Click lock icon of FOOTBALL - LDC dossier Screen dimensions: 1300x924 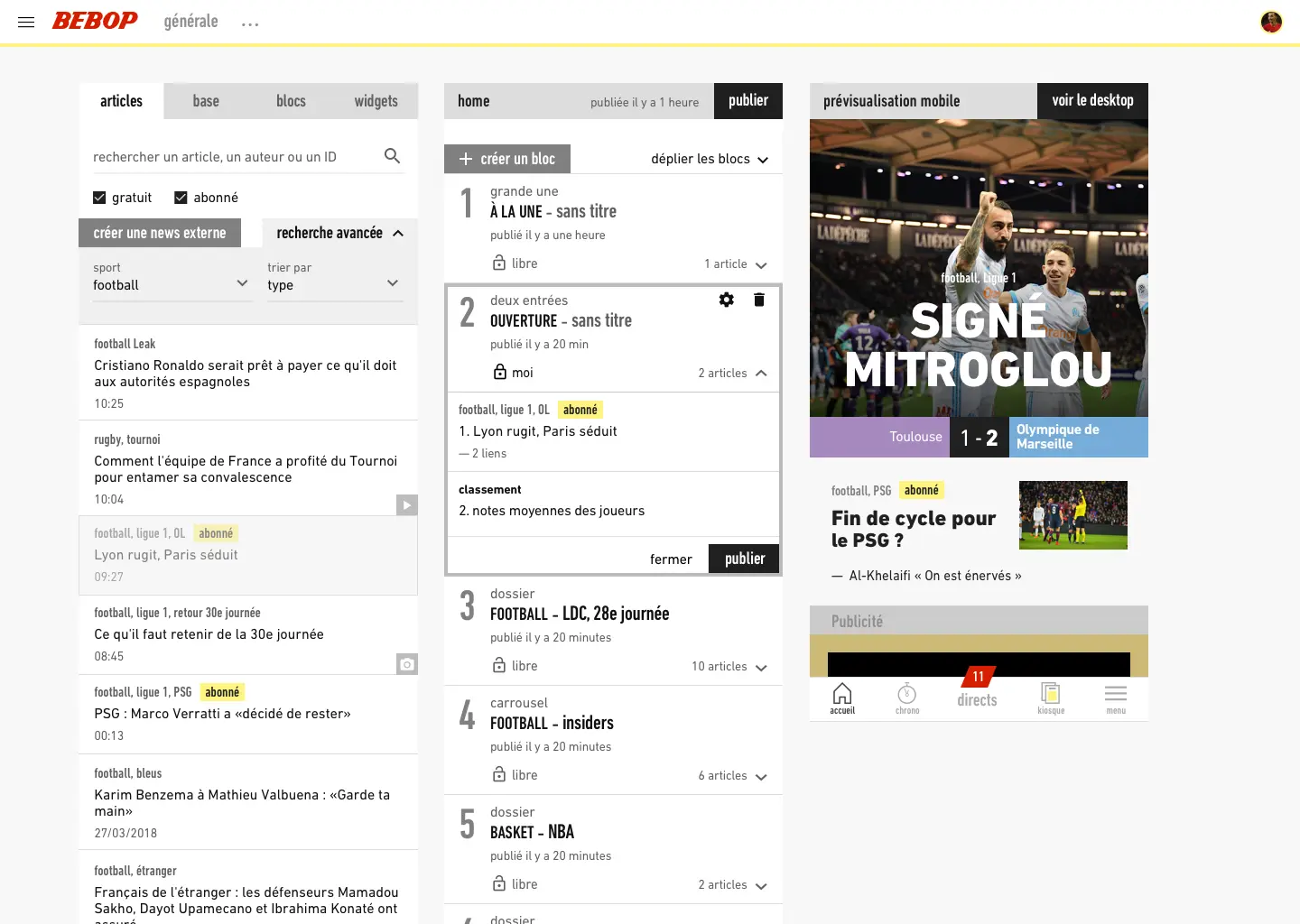click(x=499, y=665)
